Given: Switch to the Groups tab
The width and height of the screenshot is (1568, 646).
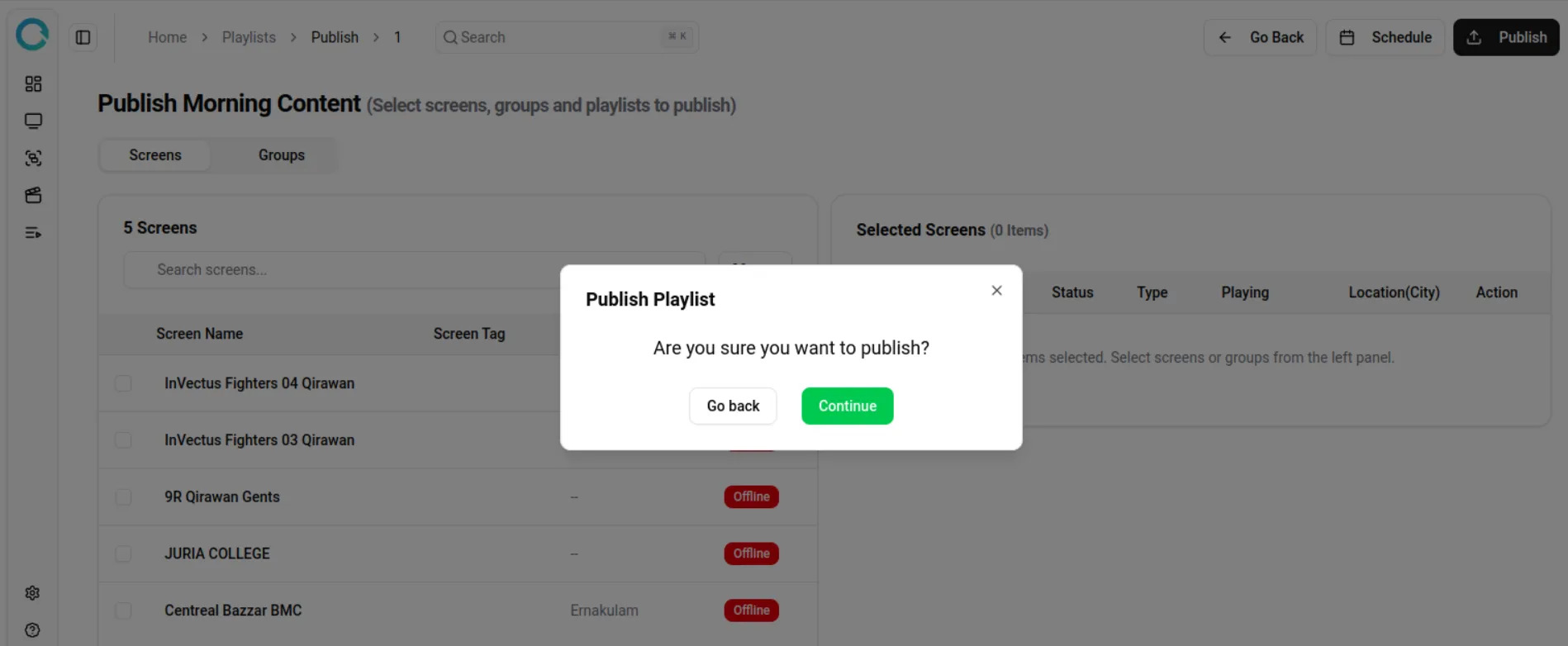Looking at the screenshot, I should click(281, 154).
